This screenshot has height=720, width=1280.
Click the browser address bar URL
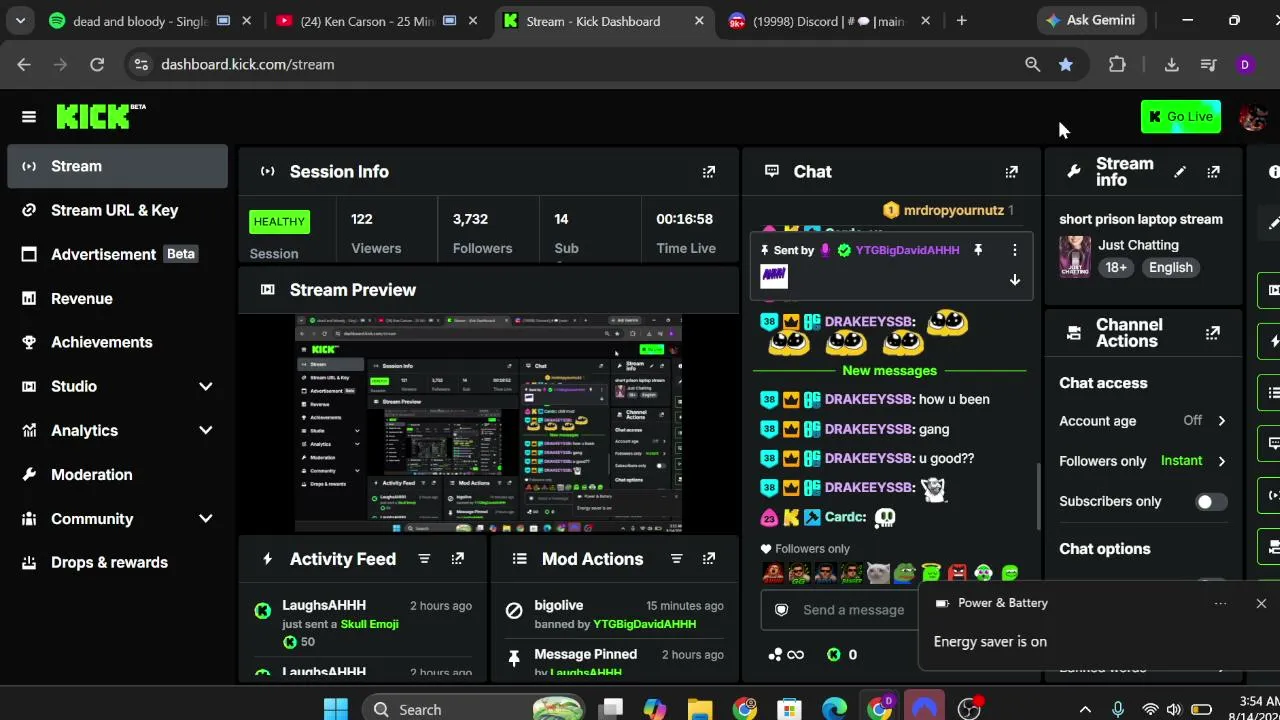248,64
